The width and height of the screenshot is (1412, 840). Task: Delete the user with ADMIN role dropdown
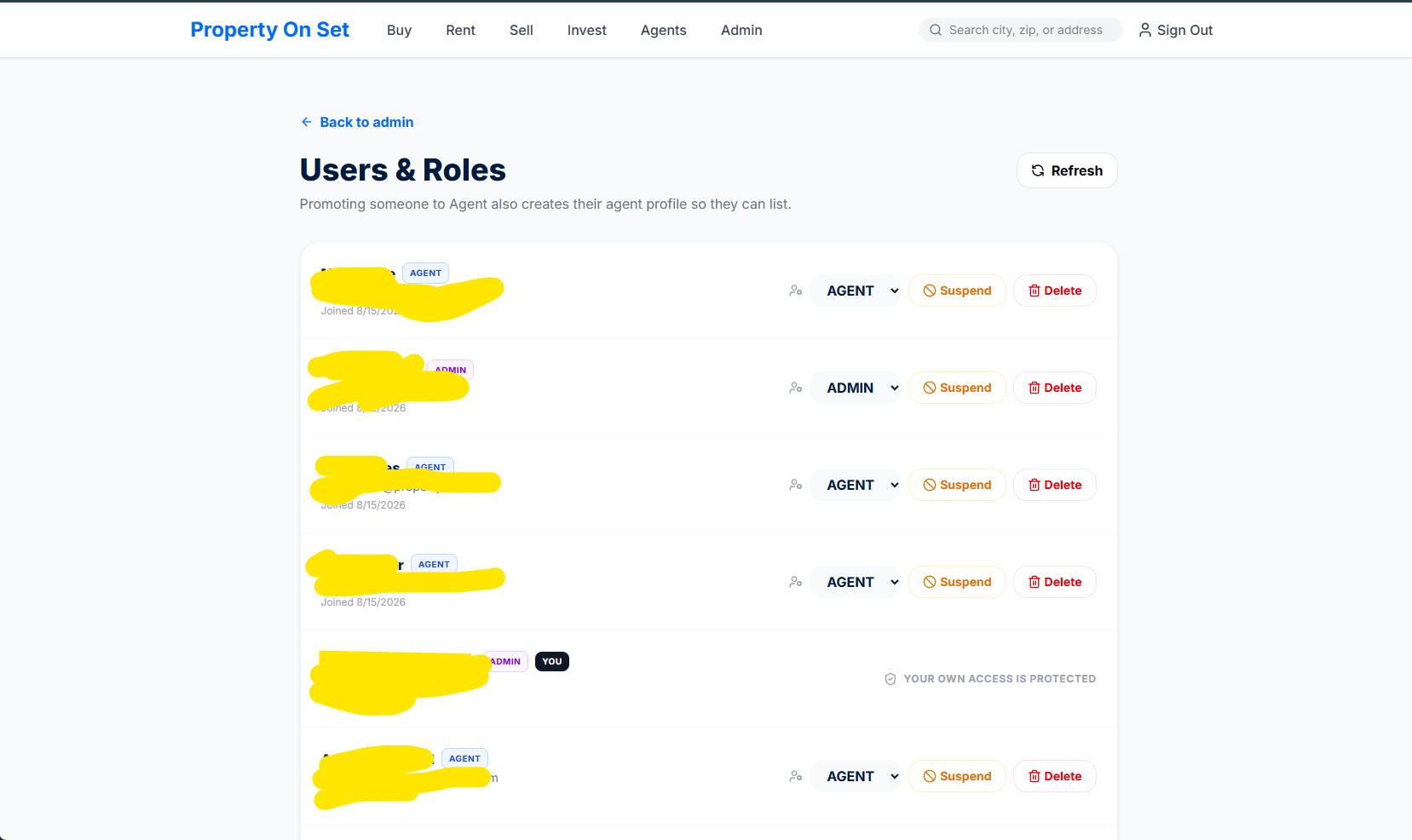[1055, 388]
